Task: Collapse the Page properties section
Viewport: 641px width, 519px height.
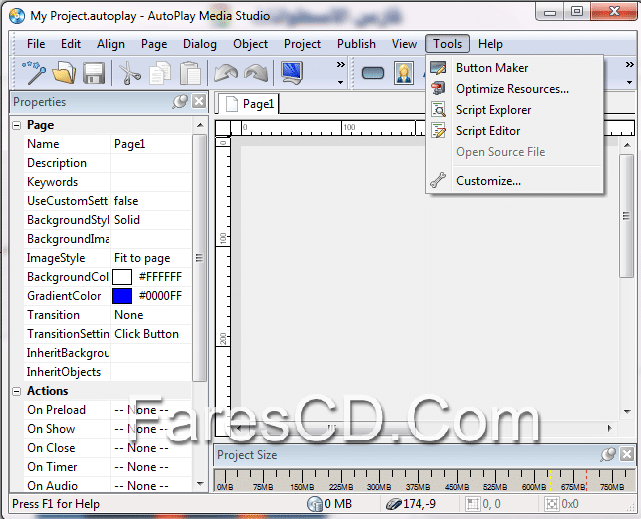Action: point(17,125)
